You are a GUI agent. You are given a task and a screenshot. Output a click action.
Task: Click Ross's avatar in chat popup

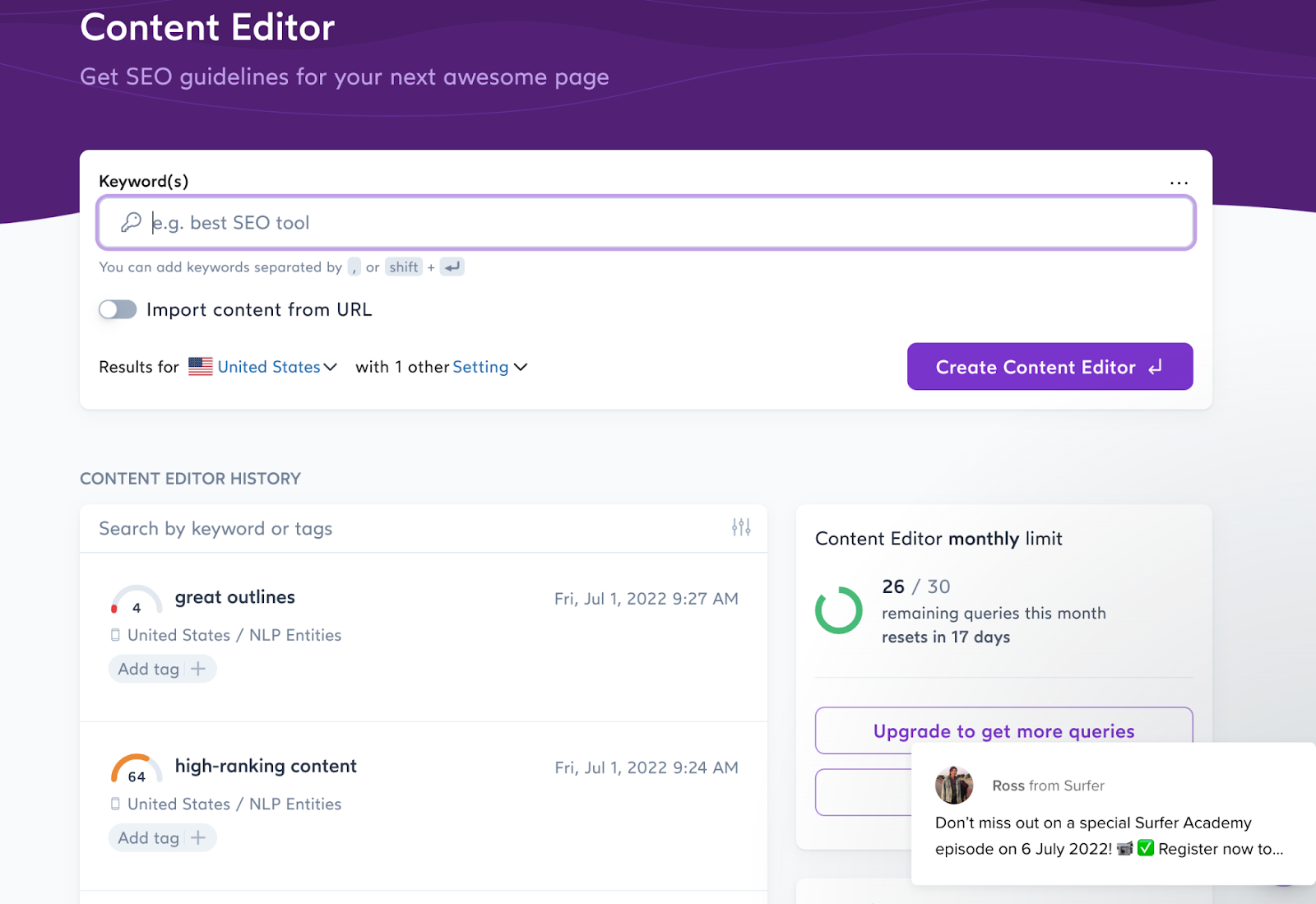tap(954, 786)
